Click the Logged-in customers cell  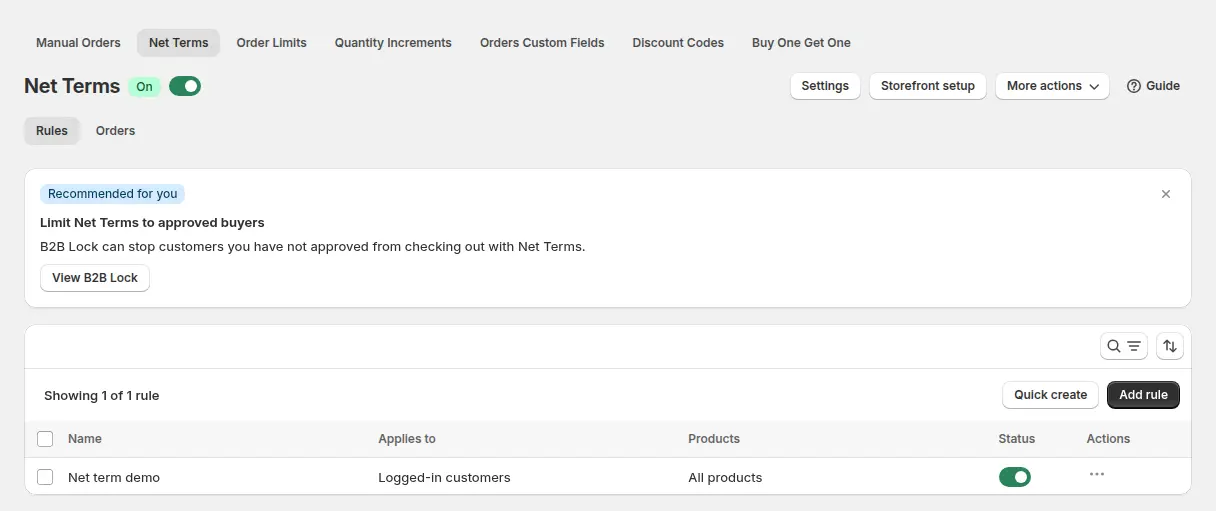(x=444, y=477)
